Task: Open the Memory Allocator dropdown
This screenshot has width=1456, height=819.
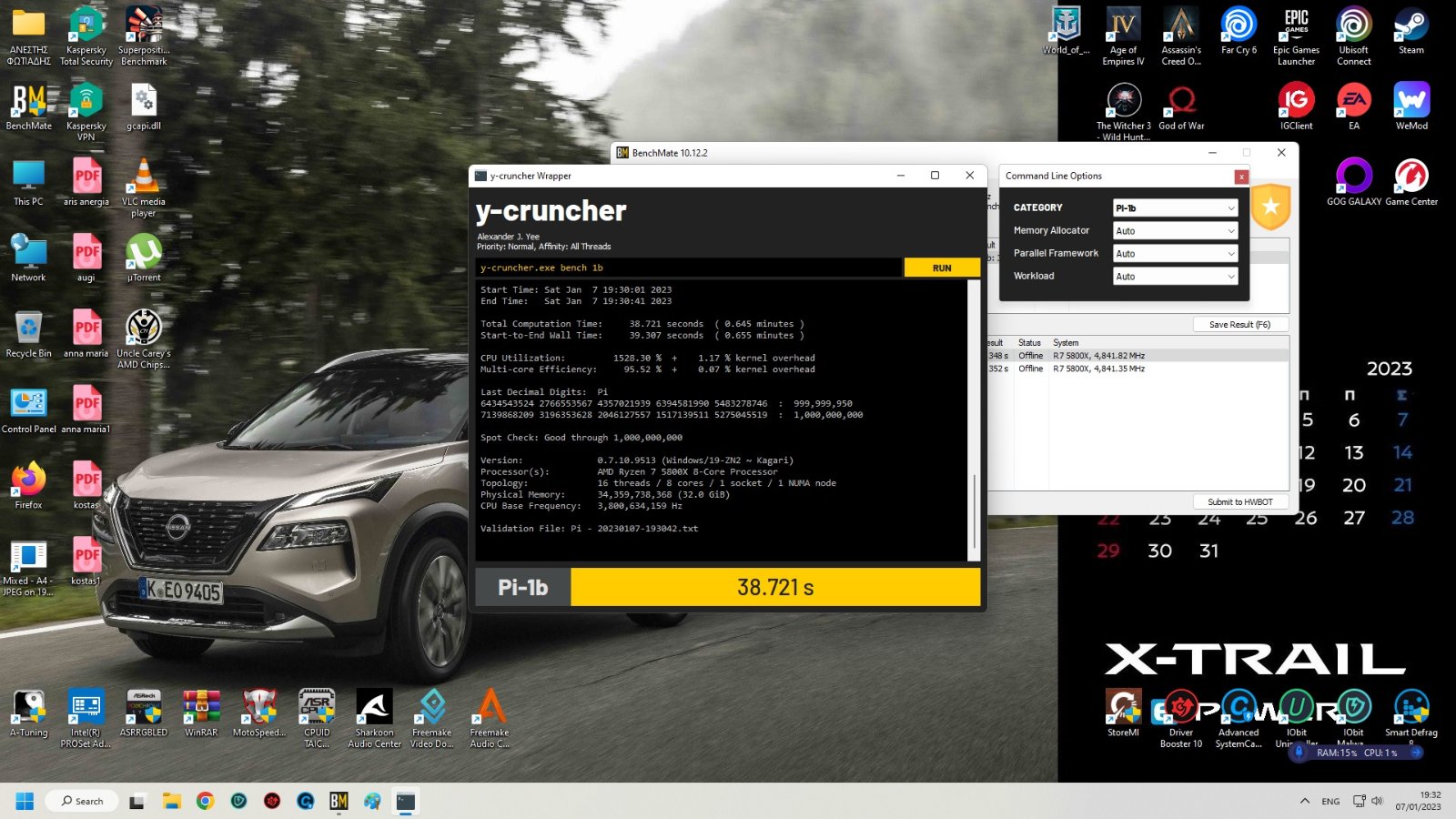Action: pos(1175,230)
